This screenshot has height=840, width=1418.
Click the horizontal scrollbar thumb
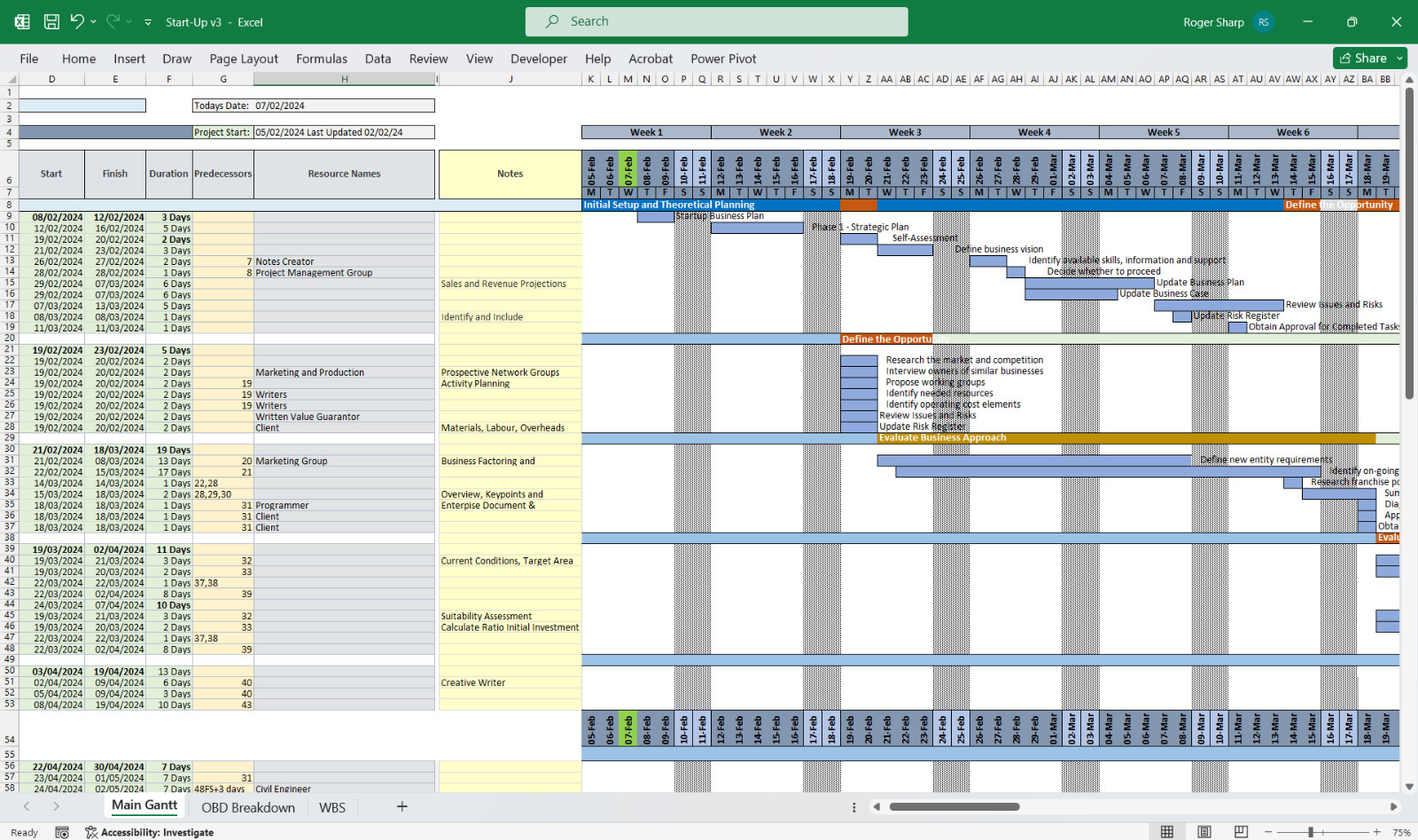[954, 807]
